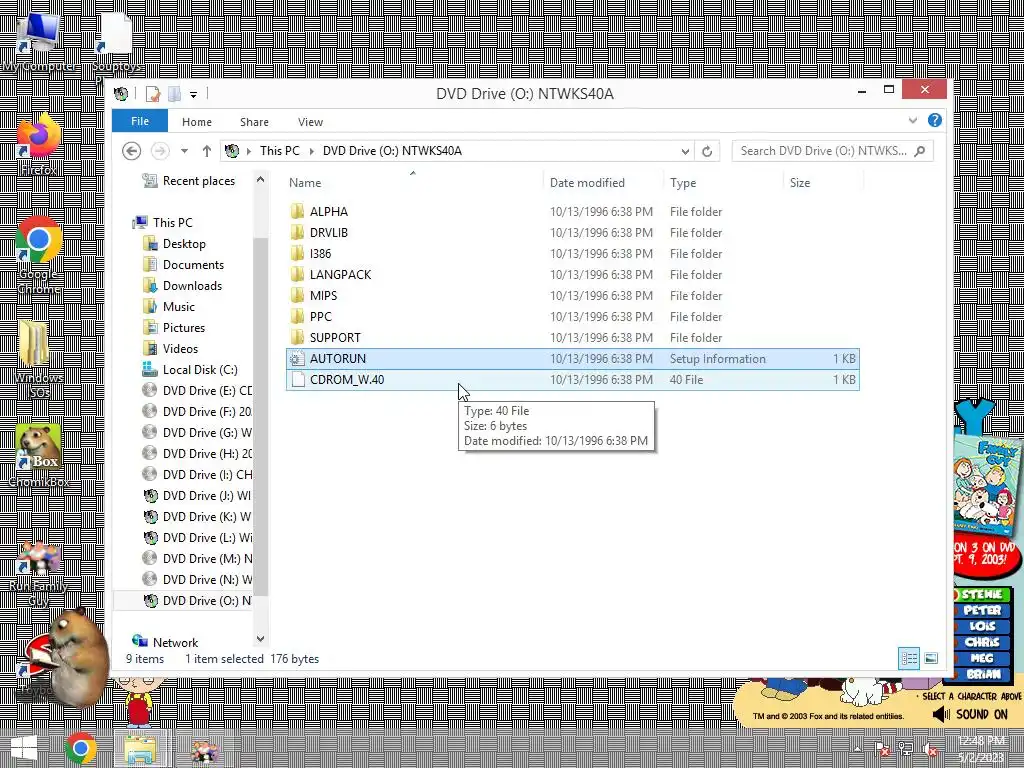
Task: Open the recent locations dropdown arrow
Action: click(x=184, y=151)
